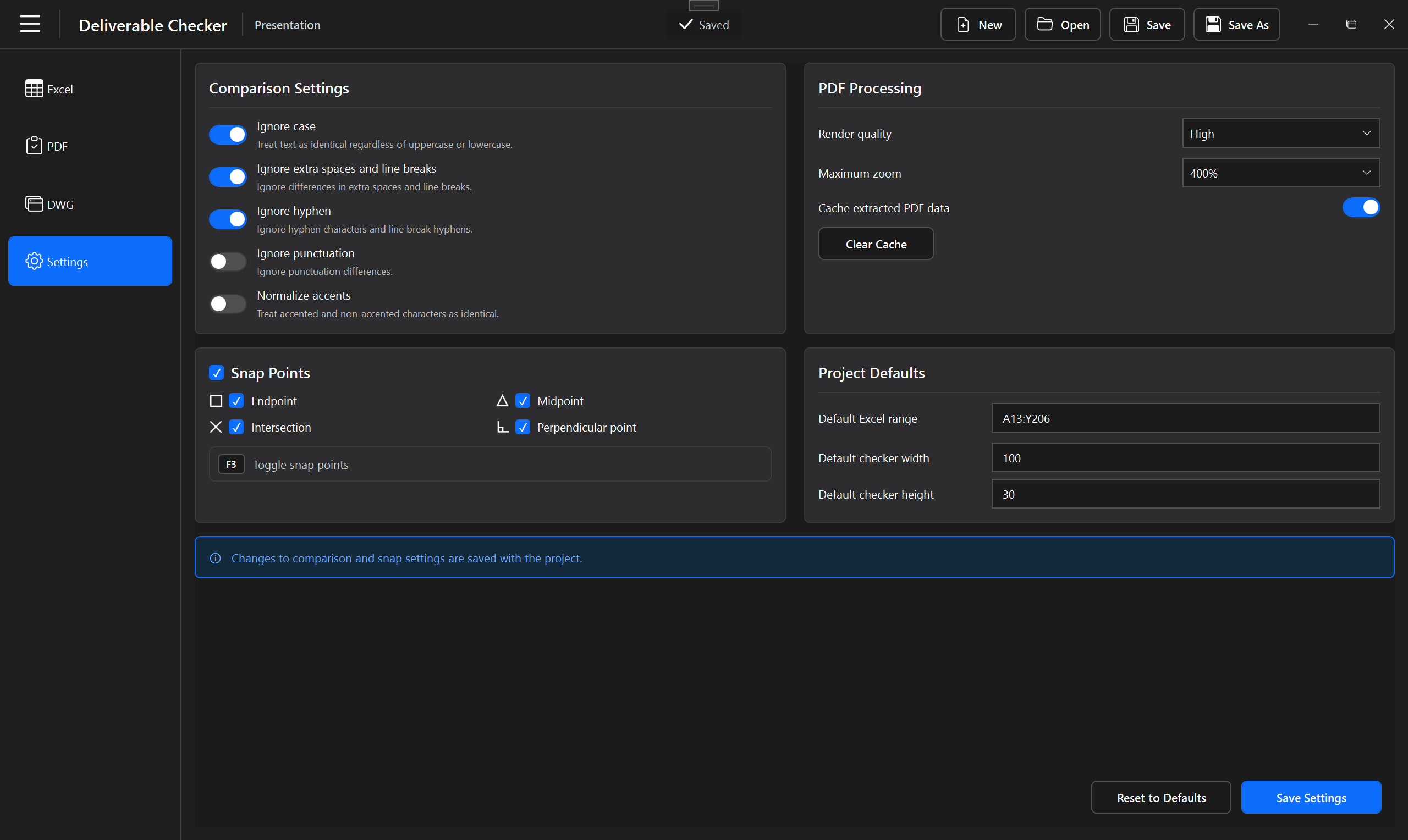Click the Intersection X snap icon
The image size is (1408, 840).
coord(216,427)
